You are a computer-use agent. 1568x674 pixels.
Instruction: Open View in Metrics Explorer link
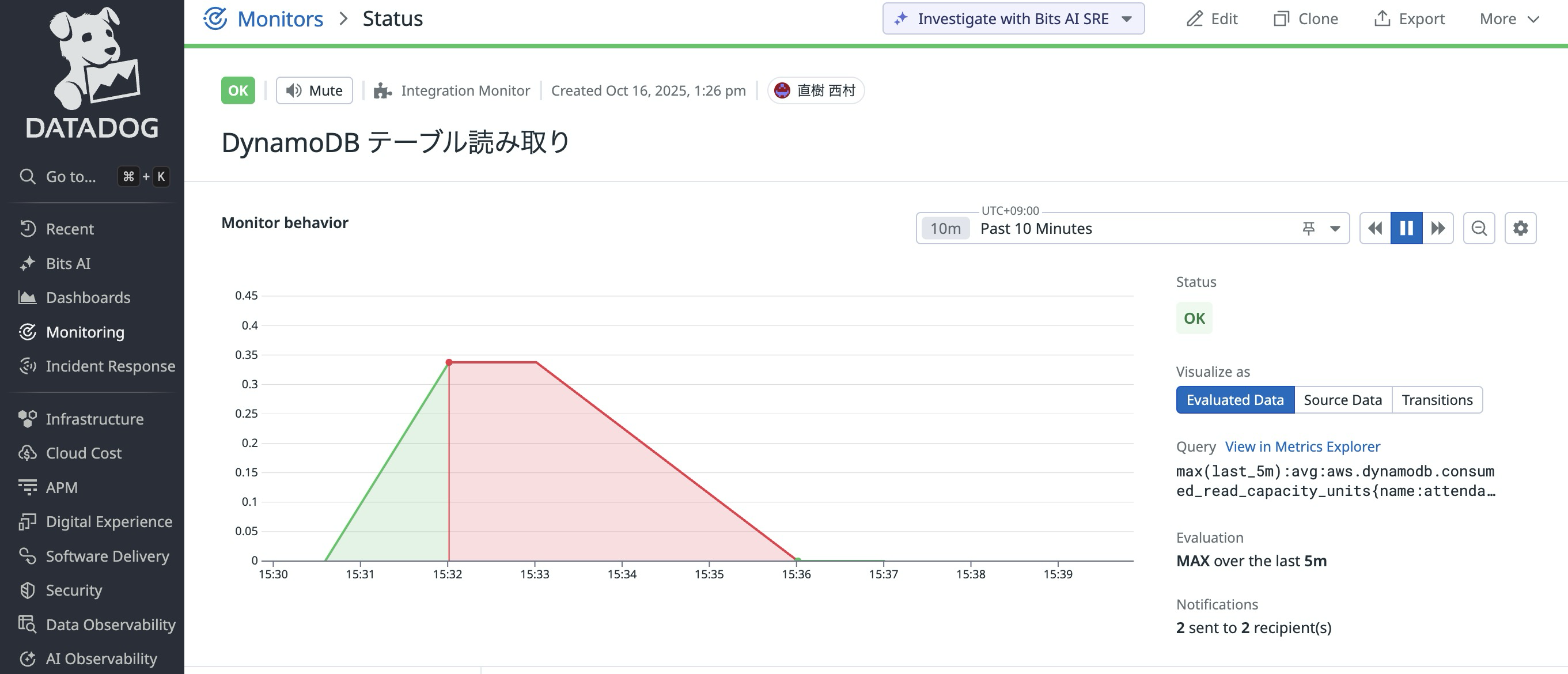[1302, 446]
